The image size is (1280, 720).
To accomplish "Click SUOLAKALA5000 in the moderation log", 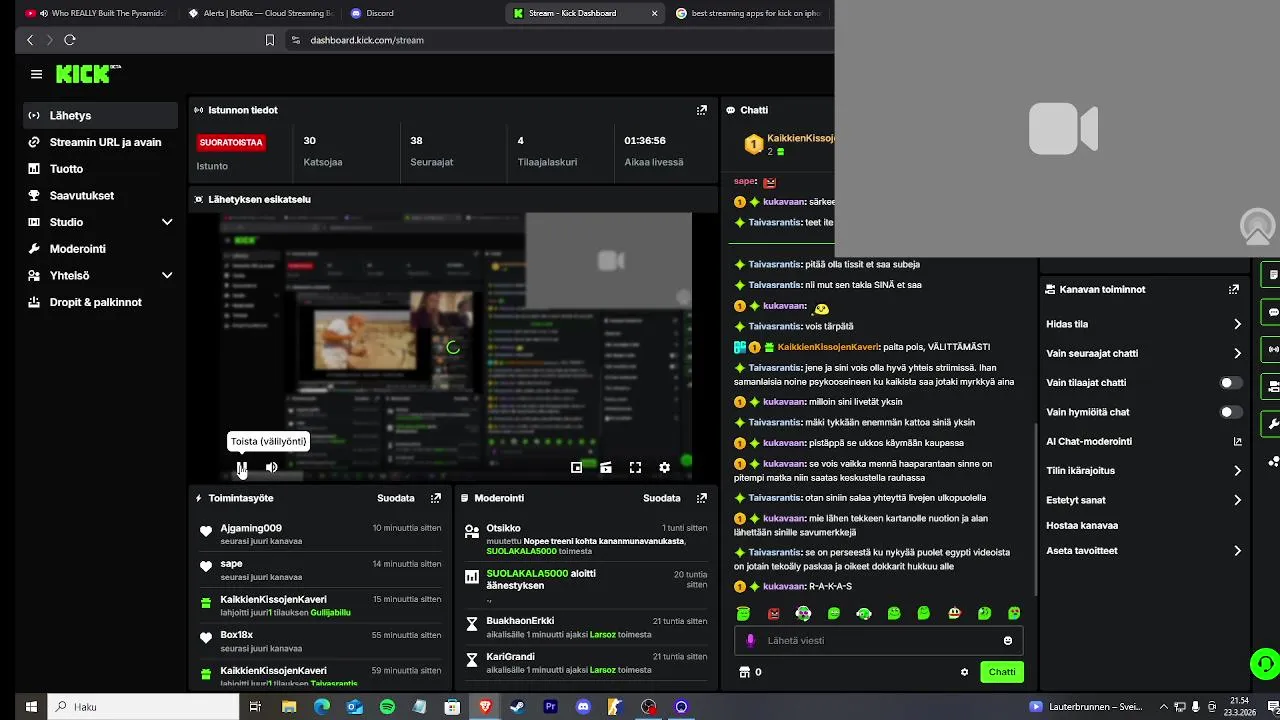I will pyautogui.click(x=527, y=573).
